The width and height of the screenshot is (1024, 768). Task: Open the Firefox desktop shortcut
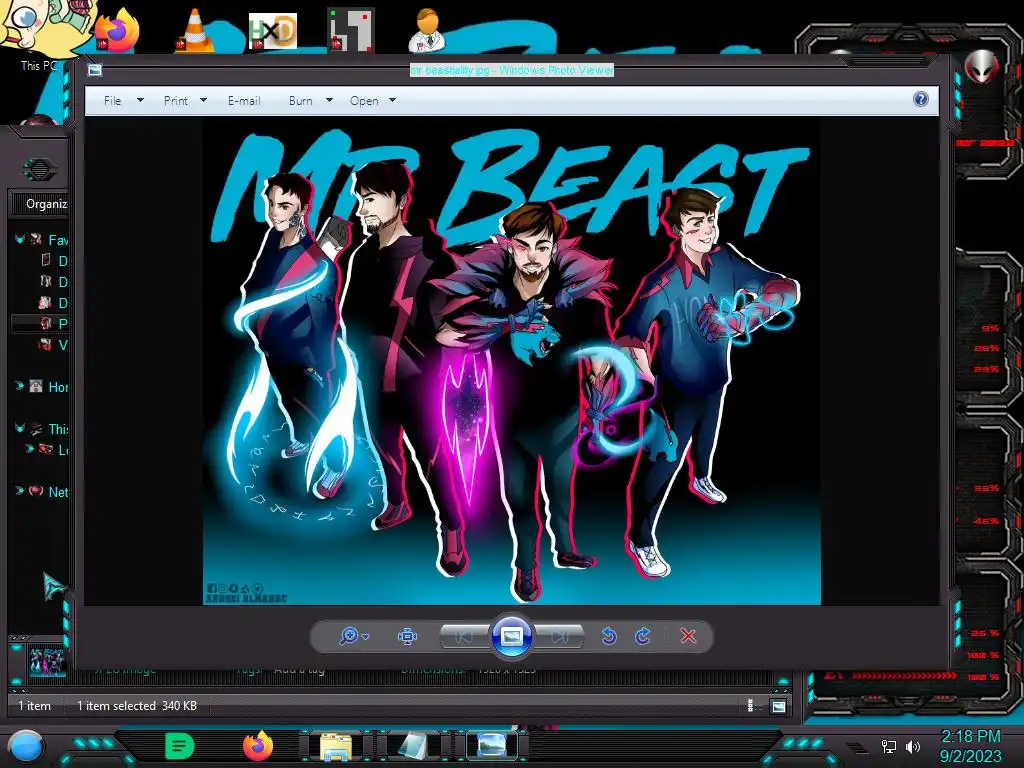tap(118, 30)
